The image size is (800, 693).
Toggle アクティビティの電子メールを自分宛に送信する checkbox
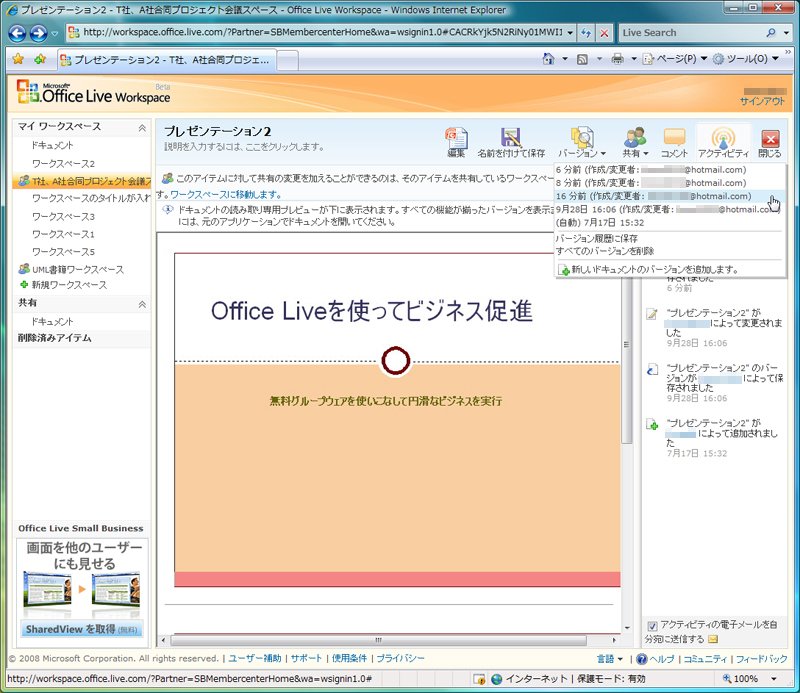(x=652, y=626)
